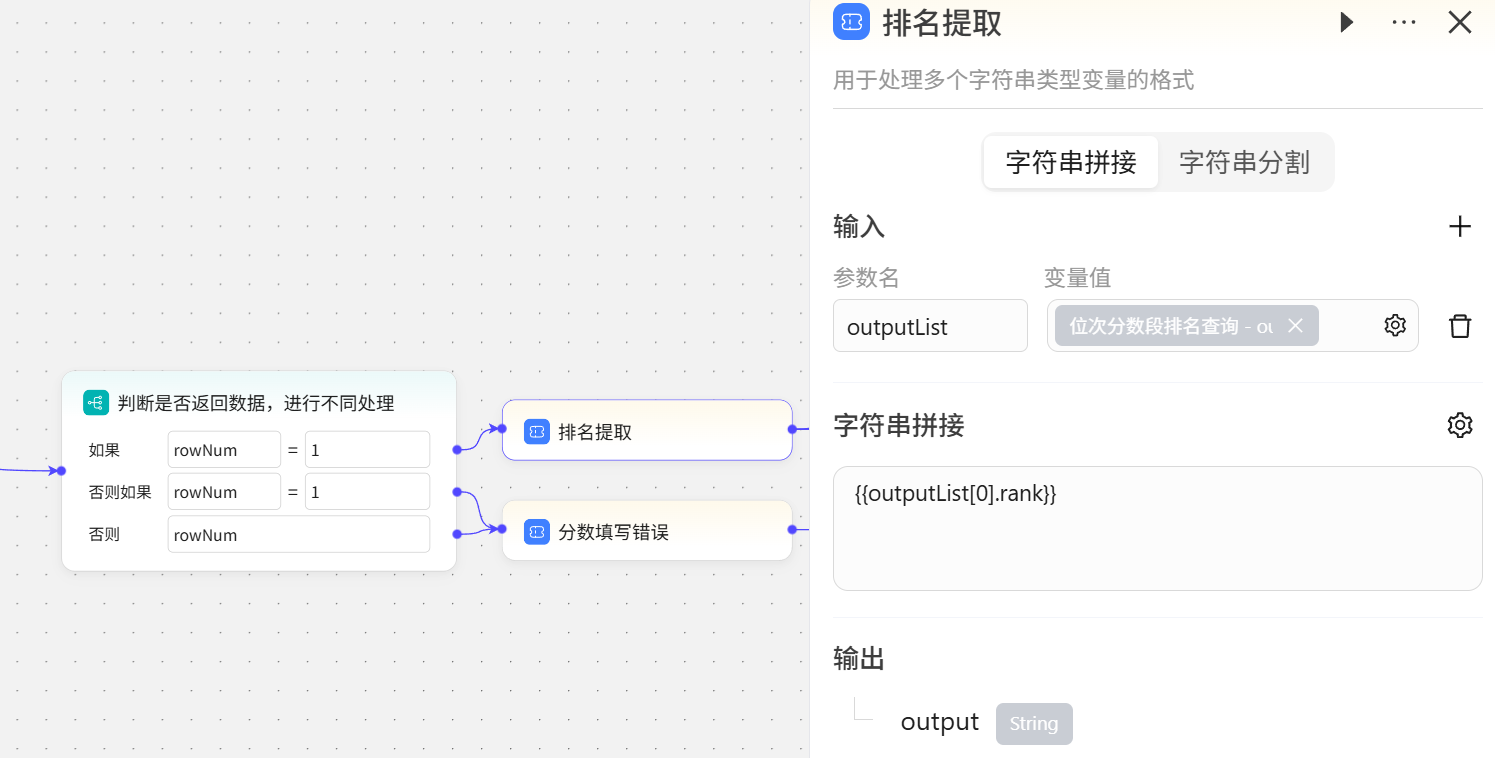Open the 字符串拼接 settings gear

pyautogui.click(x=1460, y=425)
